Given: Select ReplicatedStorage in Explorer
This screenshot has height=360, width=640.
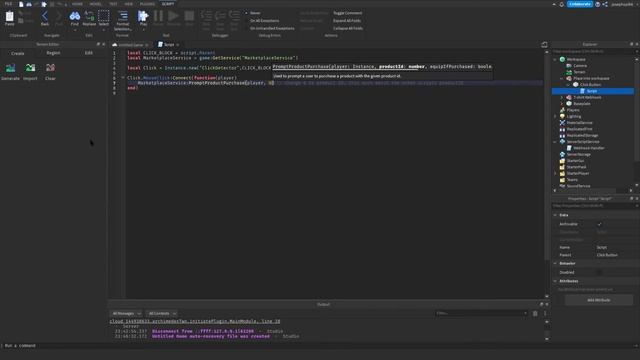Looking at the screenshot, I should pos(582,136).
